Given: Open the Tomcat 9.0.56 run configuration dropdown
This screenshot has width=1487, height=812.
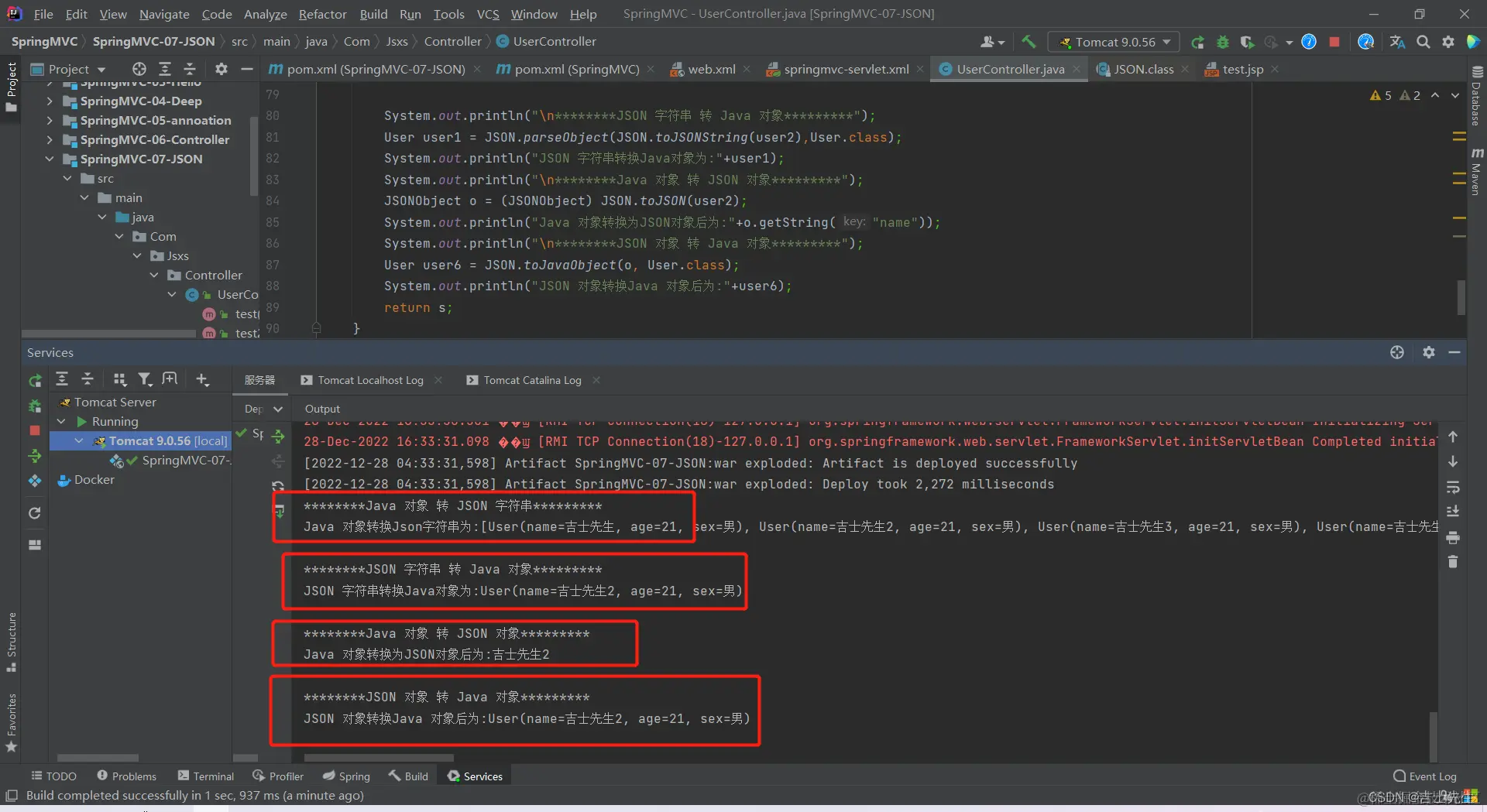Looking at the screenshot, I should (x=1114, y=42).
